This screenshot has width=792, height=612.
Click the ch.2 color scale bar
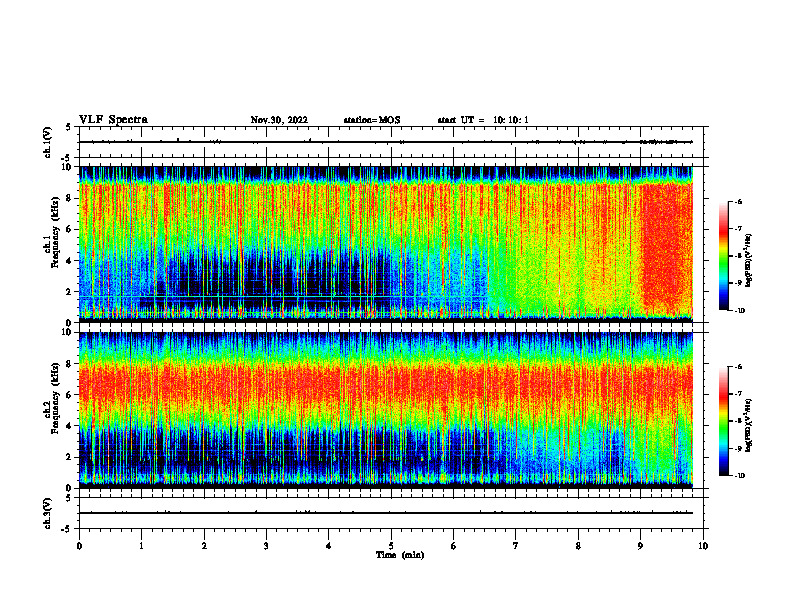coord(724,421)
